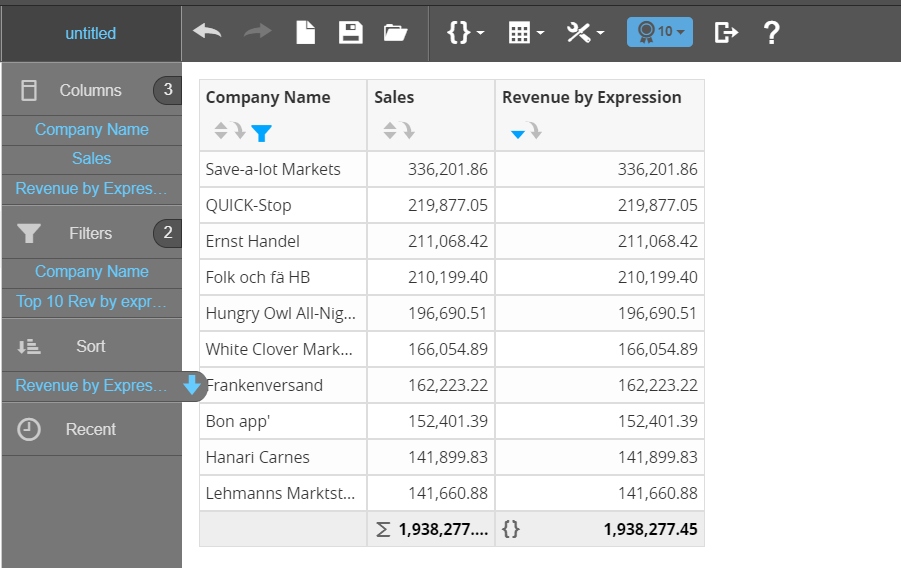Select Top 10 Rev by expr filter
Screen dimensions: 901x568
click(x=91, y=301)
